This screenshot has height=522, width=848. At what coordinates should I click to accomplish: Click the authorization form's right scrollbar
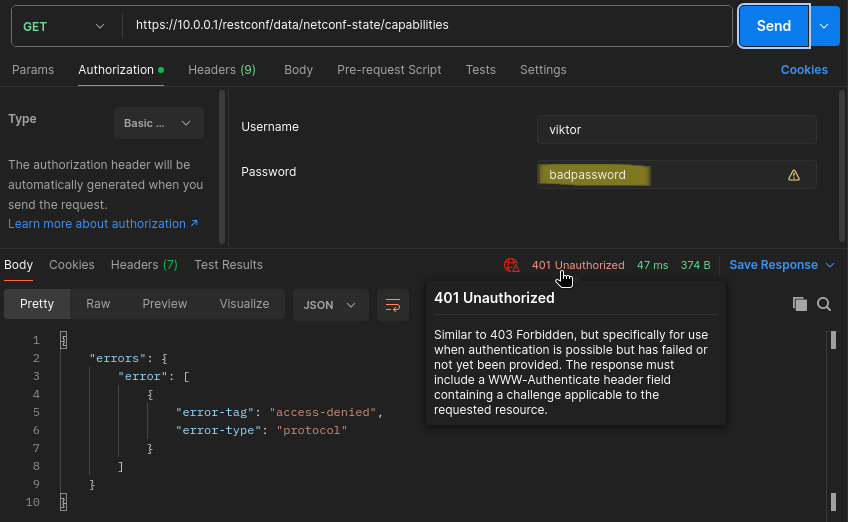(x=842, y=166)
